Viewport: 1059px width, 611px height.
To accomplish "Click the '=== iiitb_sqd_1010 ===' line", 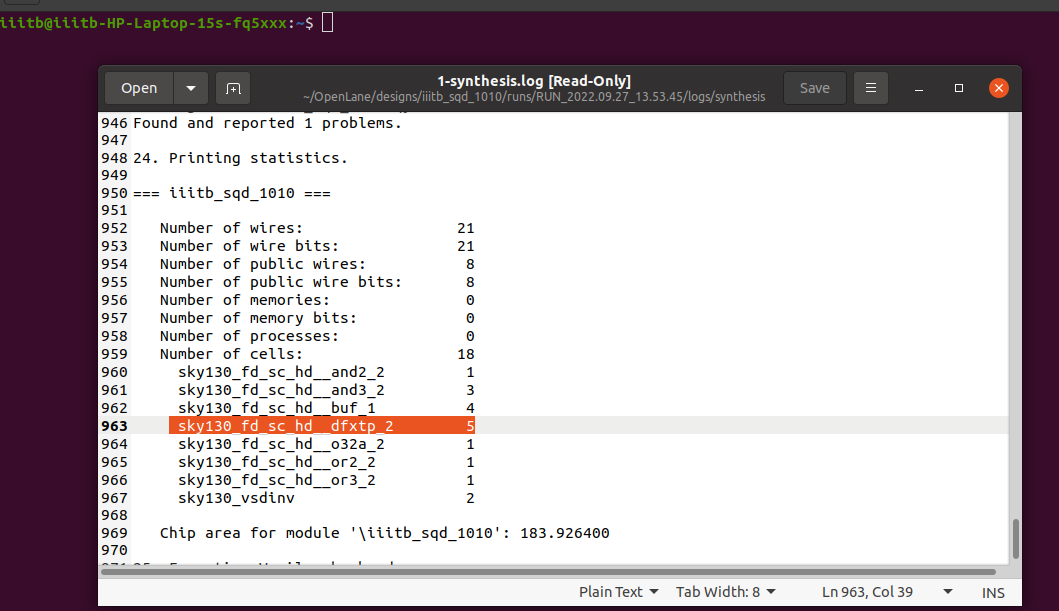I will pyautogui.click(x=232, y=193).
